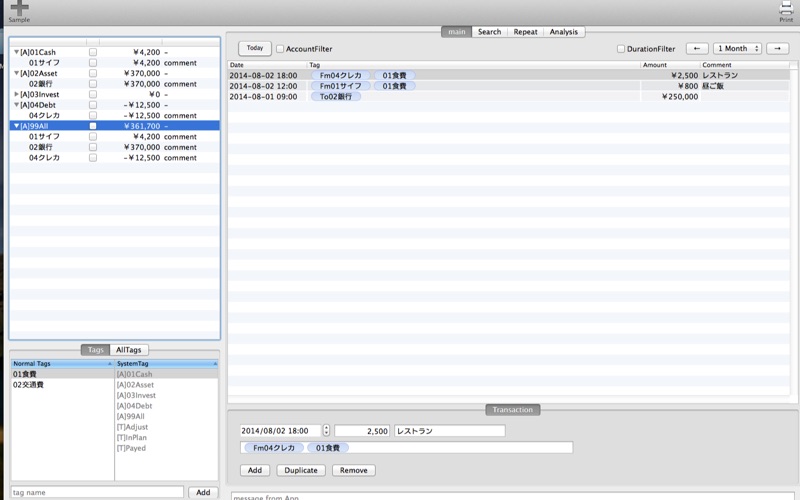Screen dimensions: 800x500
Task: Select [T]Adjust in SystemTag list
Action: tap(167, 427)
